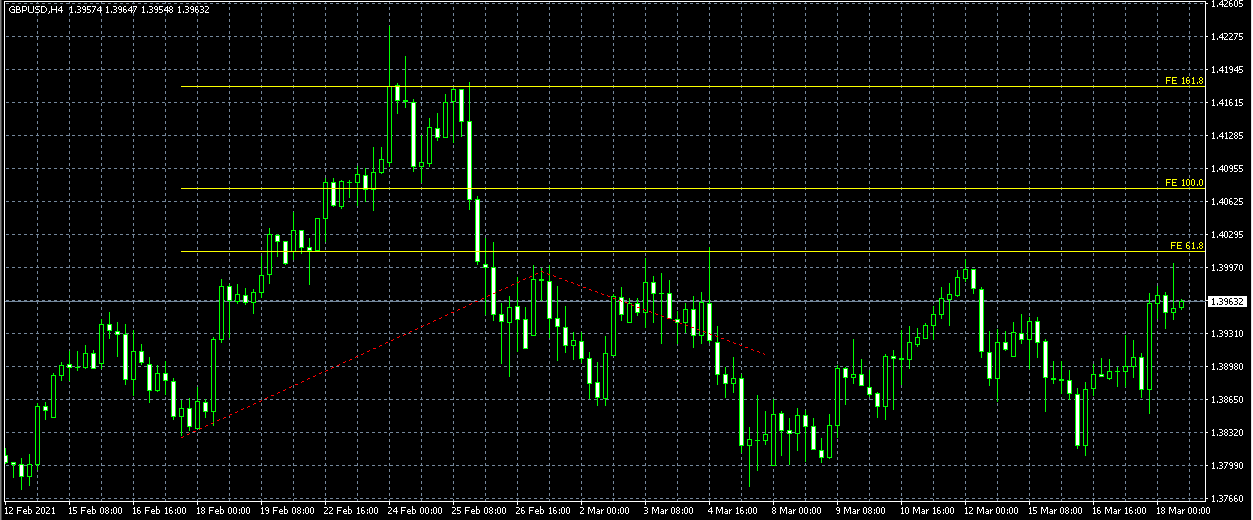Click the 25 Feb 08:00 time label
Image resolution: width=1253 pixels, height=520 pixels.
pyautogui.click(x=477, y=510)
